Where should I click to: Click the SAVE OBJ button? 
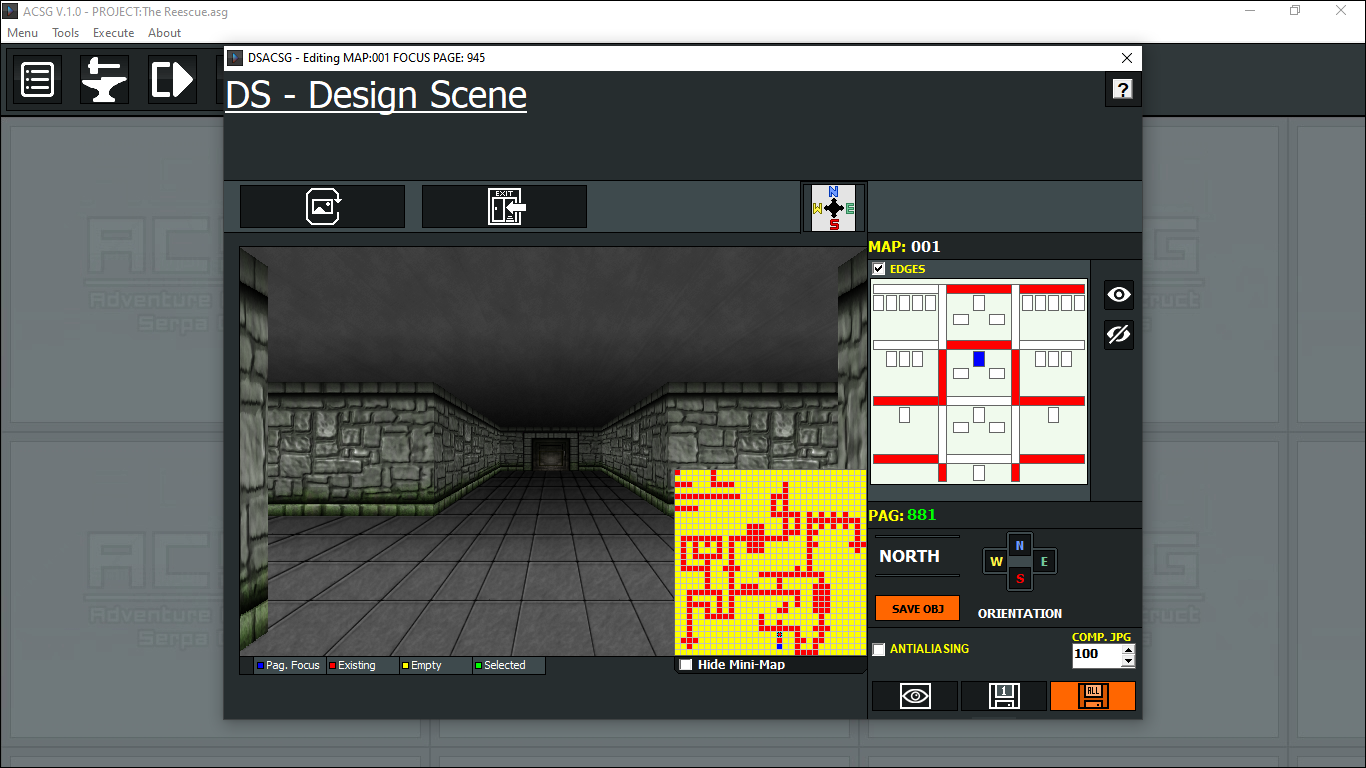tap(917, 608)
